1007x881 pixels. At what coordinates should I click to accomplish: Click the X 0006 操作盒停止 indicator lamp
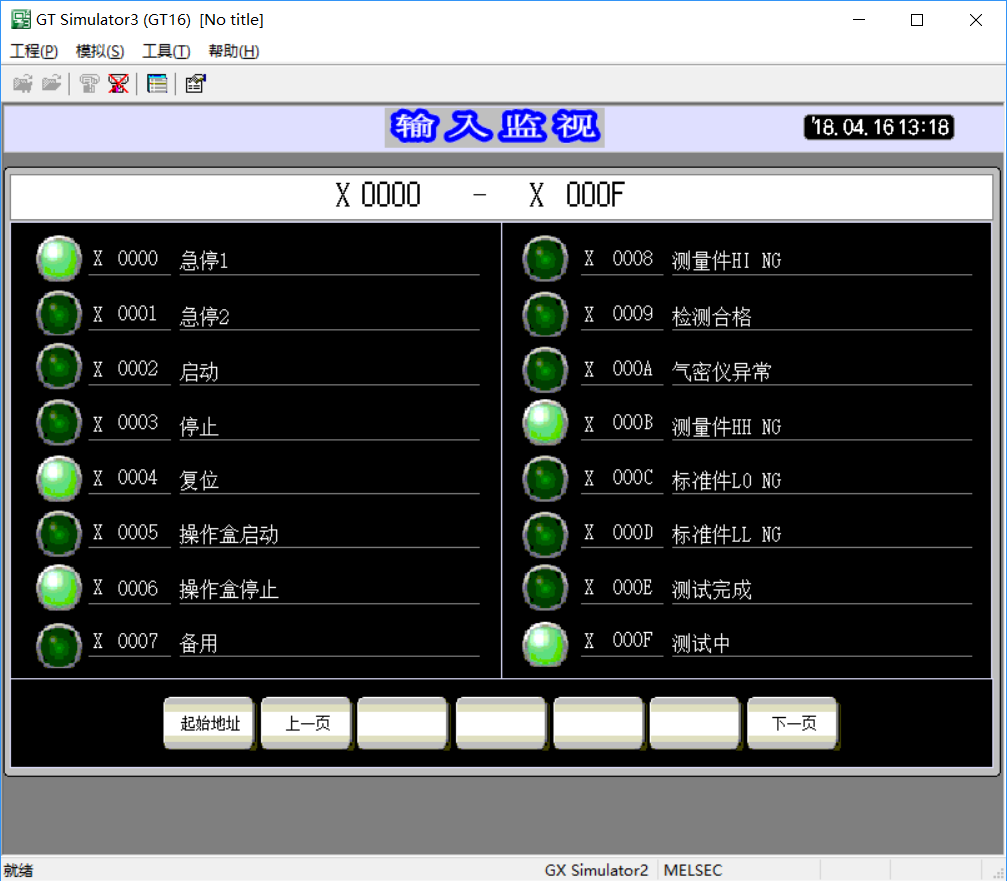[x=58, y=588]
